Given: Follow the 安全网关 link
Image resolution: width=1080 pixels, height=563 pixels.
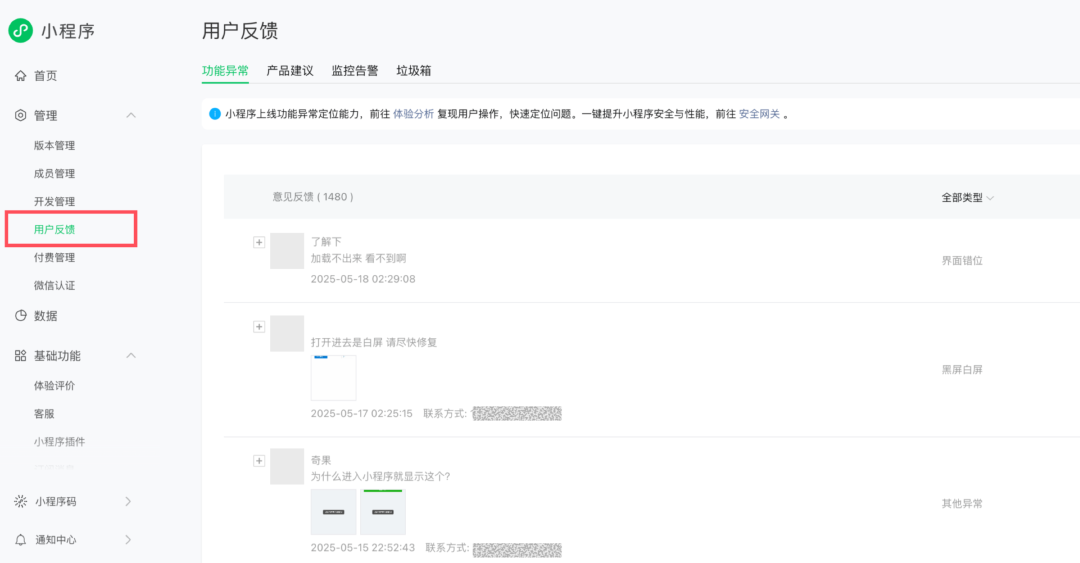Looking at the screenshot, I should [759, 114].
